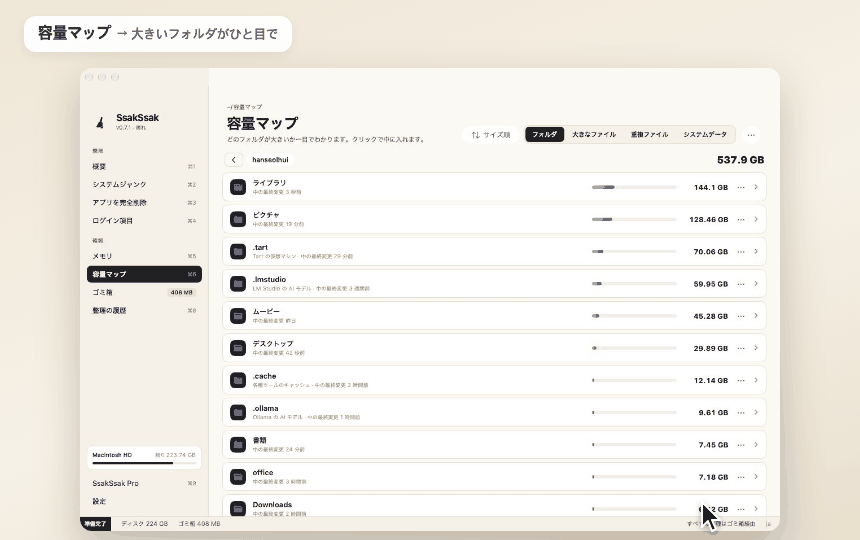Open the three-dot menu on the .tart row

click(x=741, y=252)
